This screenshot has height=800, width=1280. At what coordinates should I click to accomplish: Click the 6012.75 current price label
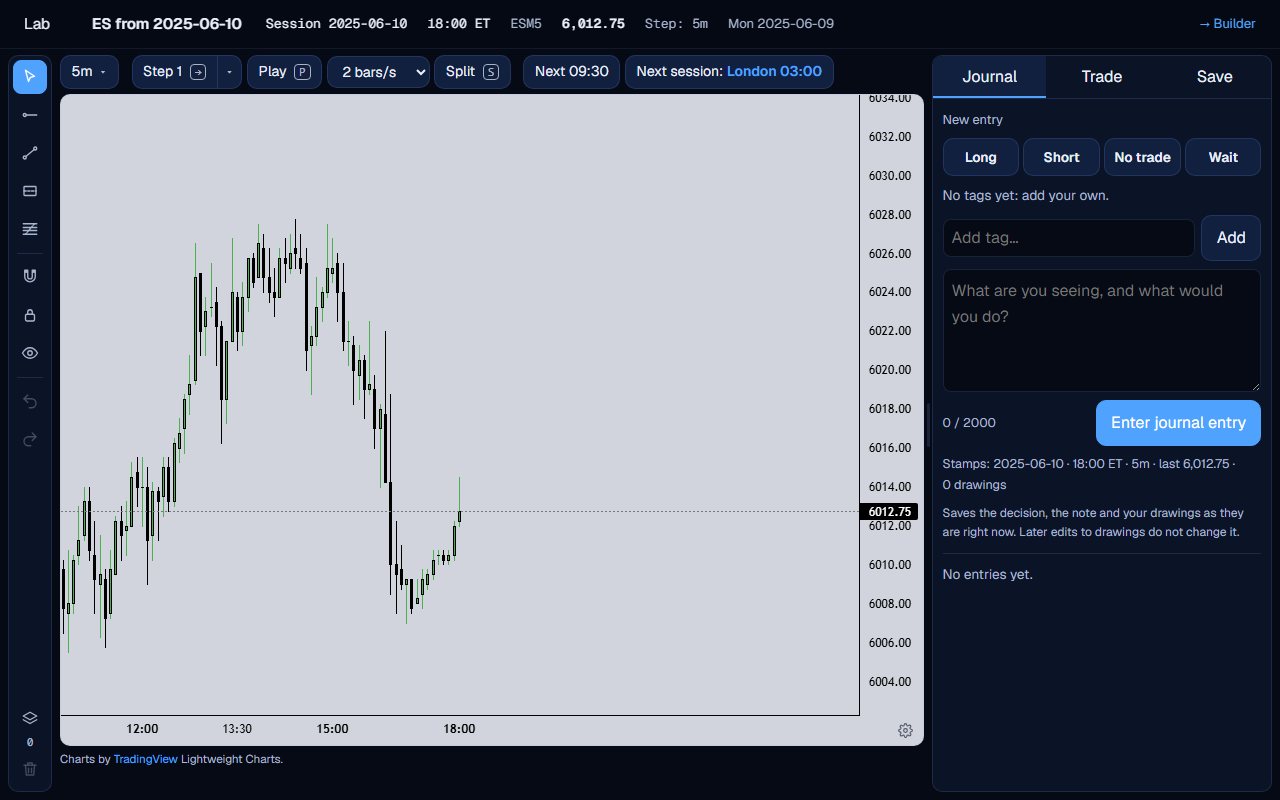pos(890,512)
